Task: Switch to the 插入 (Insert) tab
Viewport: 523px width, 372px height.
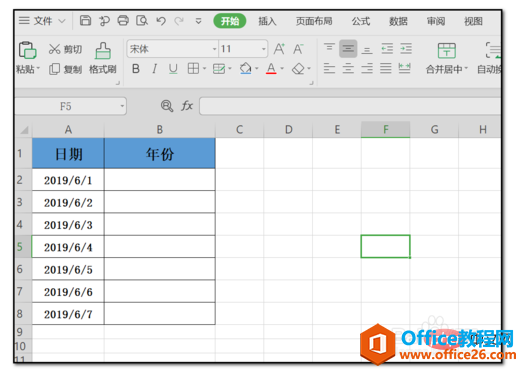Action: click(x=268, y=21)
